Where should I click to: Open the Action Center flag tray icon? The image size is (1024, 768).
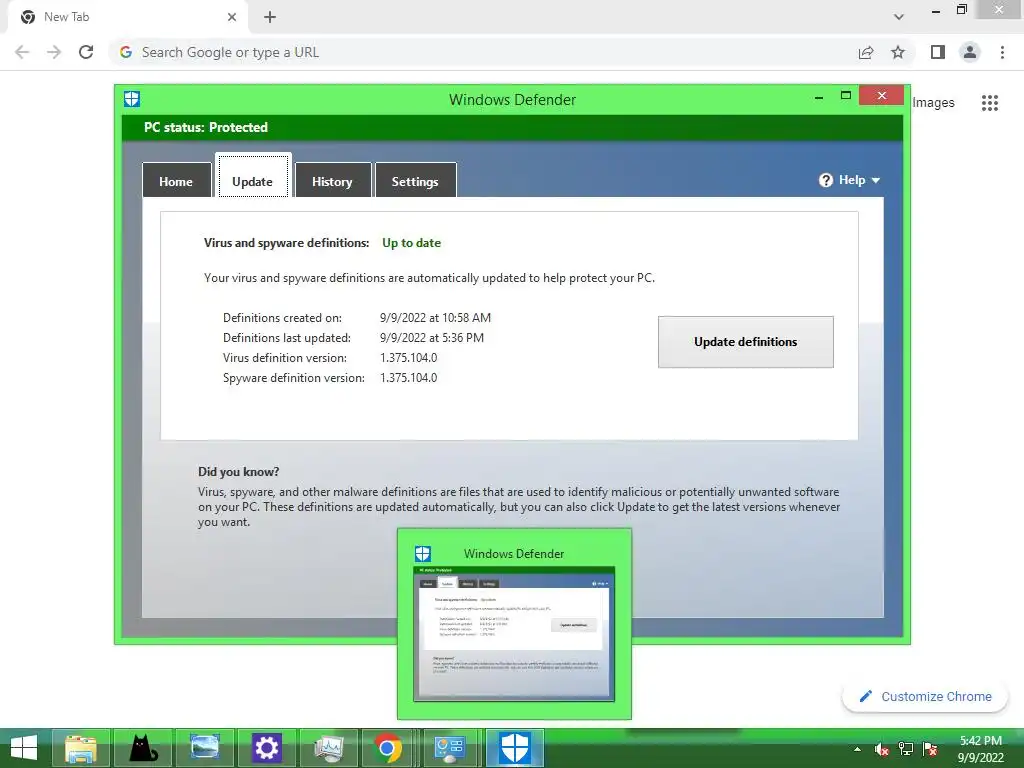pyautogui.click(x=930, y=749)
